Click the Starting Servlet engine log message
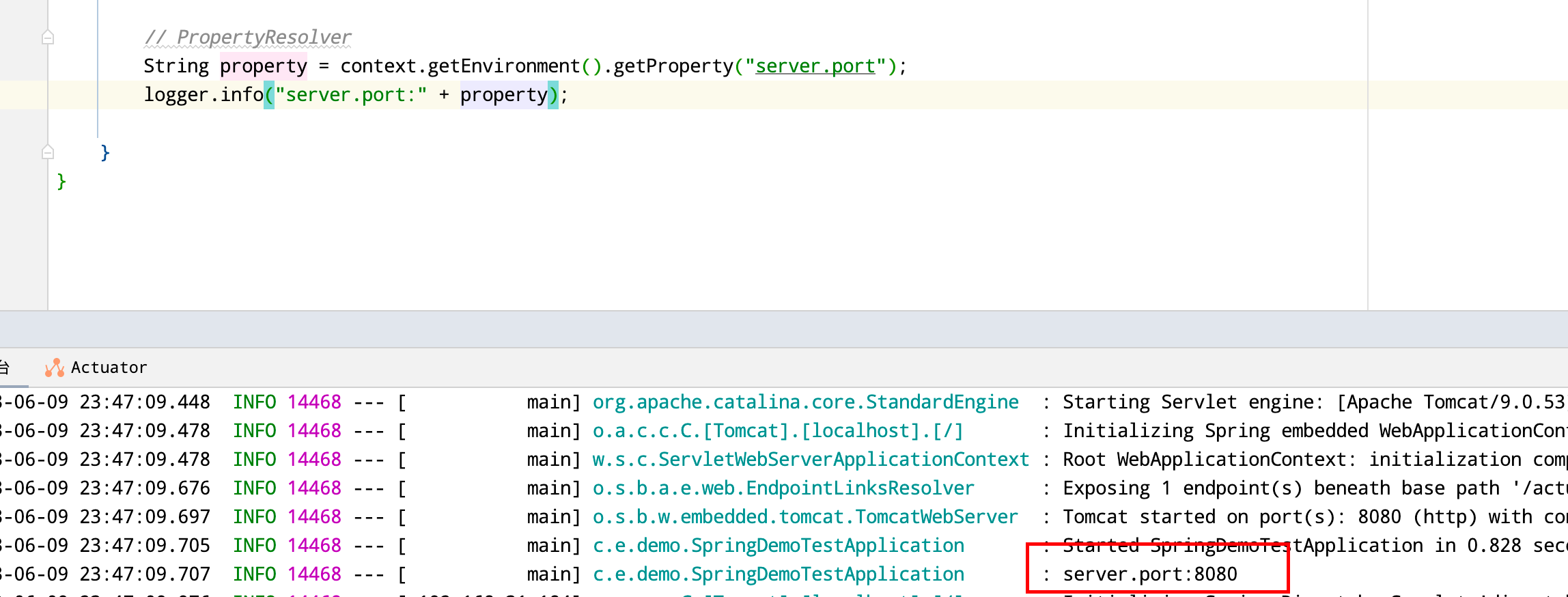The image size is (1568, 597). tap(1315, 402)
